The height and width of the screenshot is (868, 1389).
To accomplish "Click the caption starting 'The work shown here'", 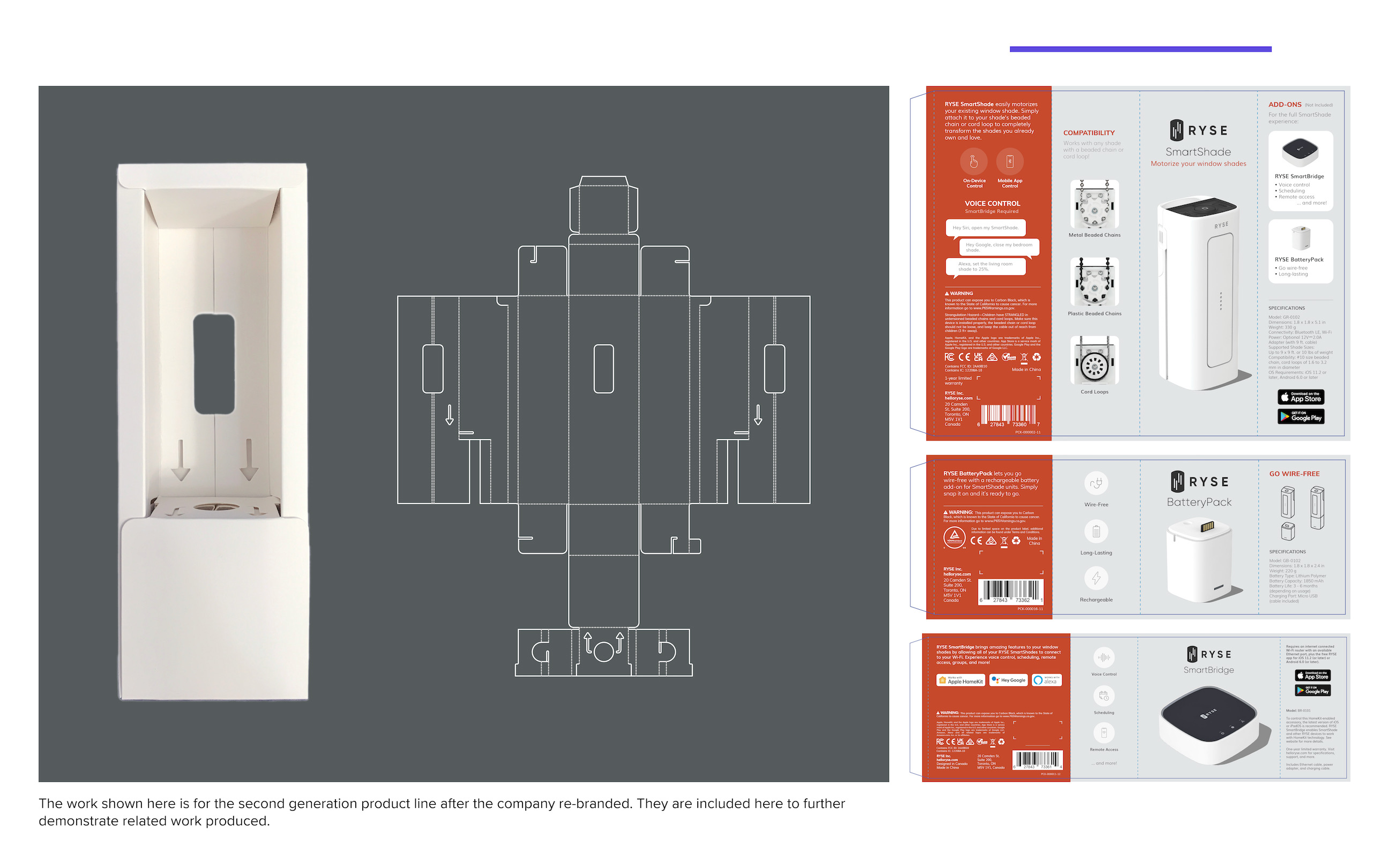I will click(x=442, y=812).
